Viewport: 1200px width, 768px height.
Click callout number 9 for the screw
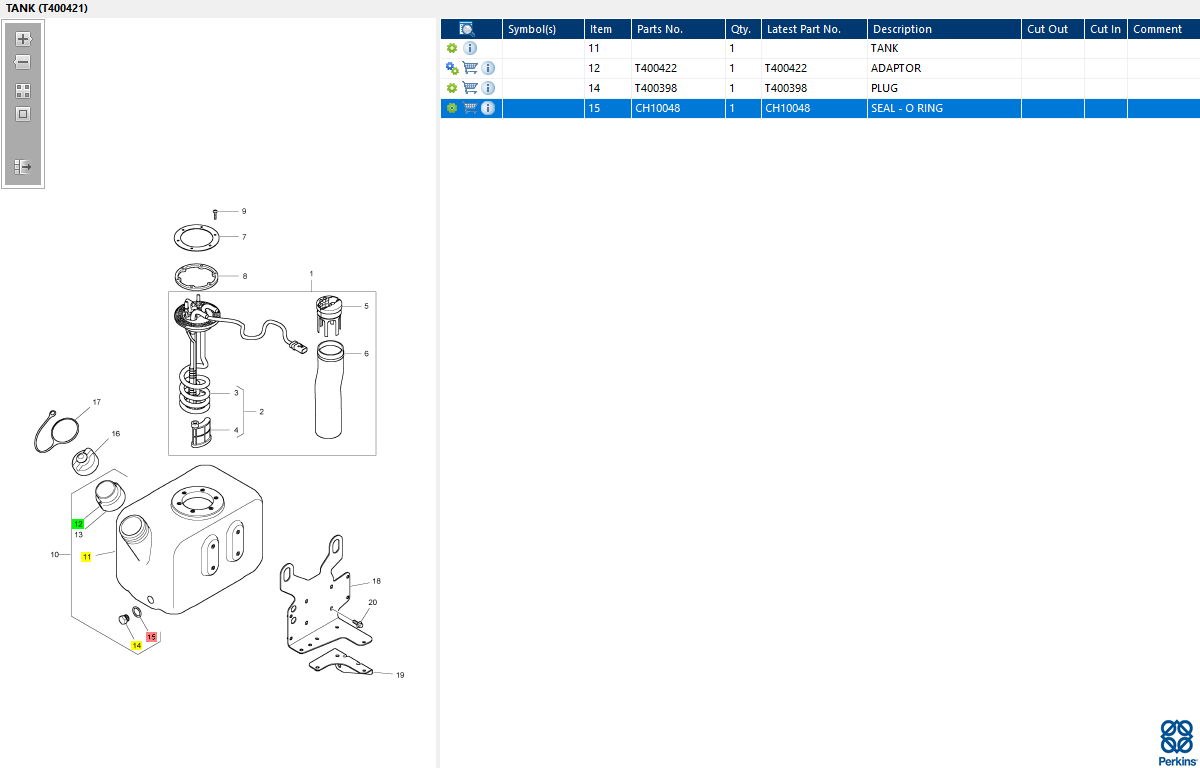[243, 211]
